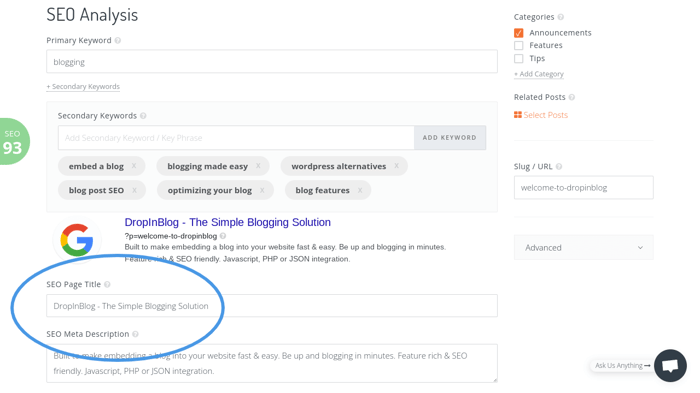Check the Features category
The width and height of the screenshot is (700, 393).
point(519,46)
